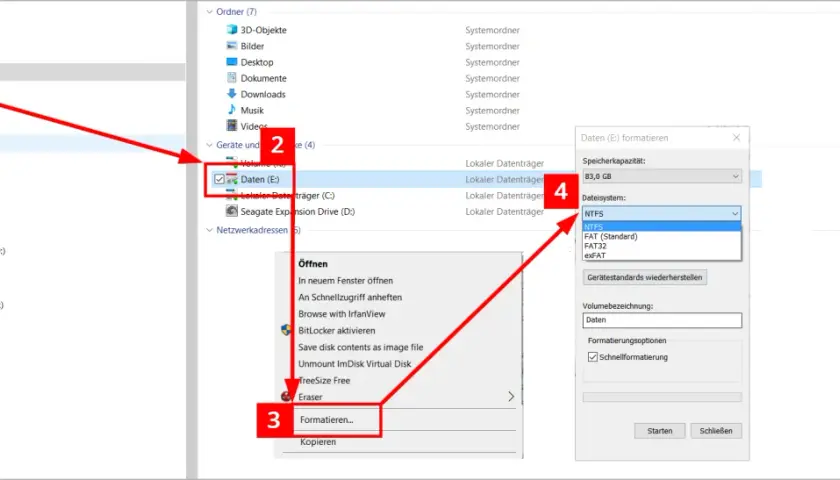Click the Videos film icon
Image resolution: width=840 pixels, height=480 pixels.
231,125
